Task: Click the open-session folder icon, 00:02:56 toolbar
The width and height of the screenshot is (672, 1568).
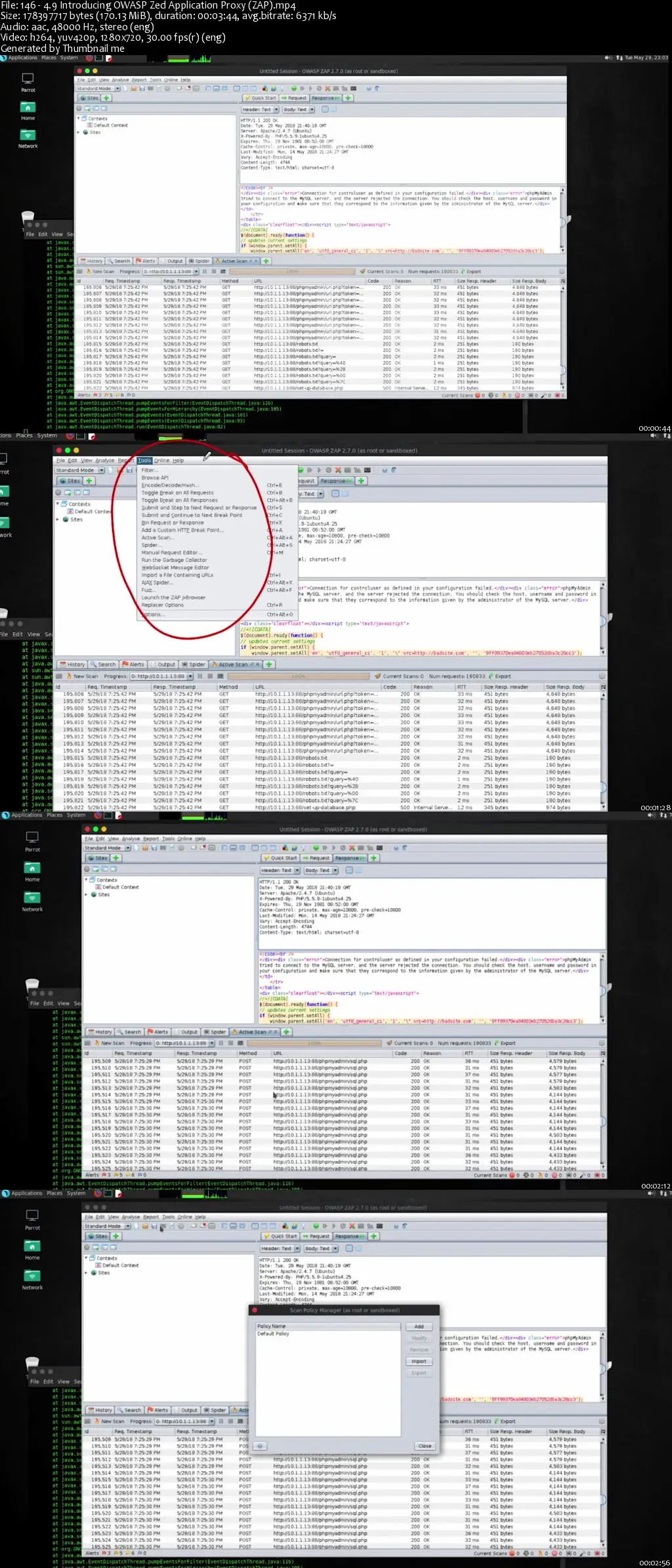Action: tap(145, 1226)
